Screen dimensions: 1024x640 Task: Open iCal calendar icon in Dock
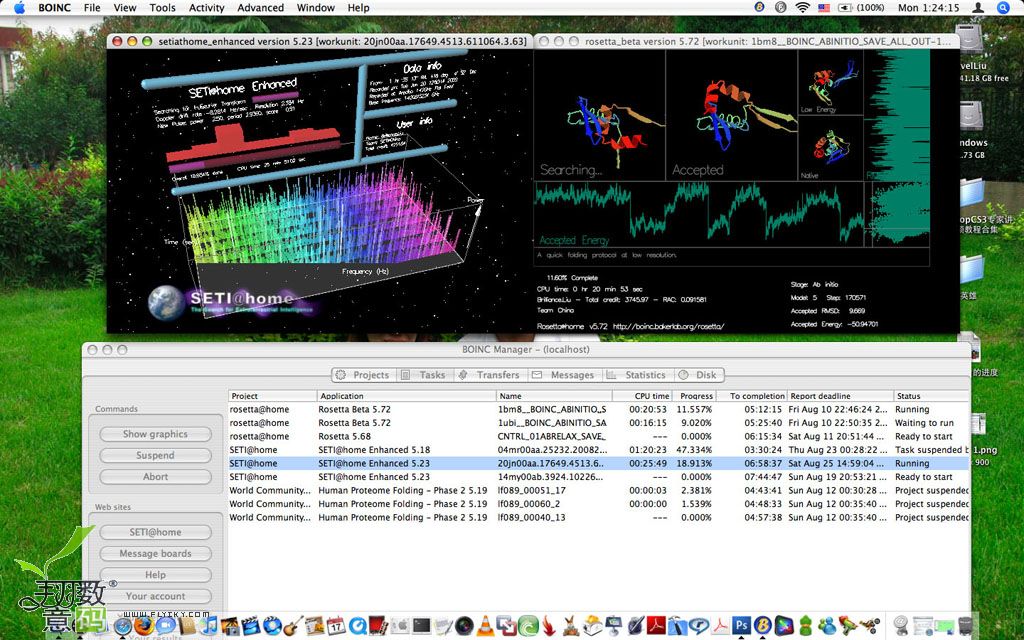click(336, 626)
